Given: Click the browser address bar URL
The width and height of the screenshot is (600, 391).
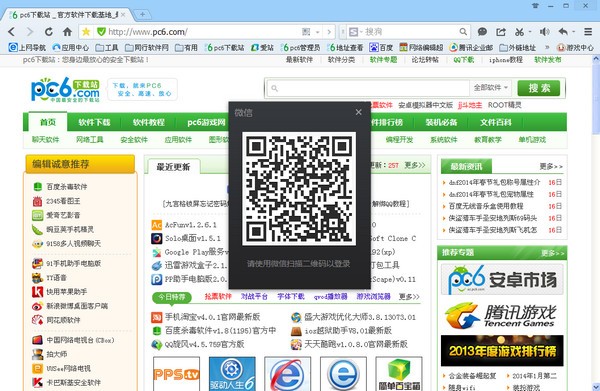Looking at the screenshot, I should click(148, 32).
